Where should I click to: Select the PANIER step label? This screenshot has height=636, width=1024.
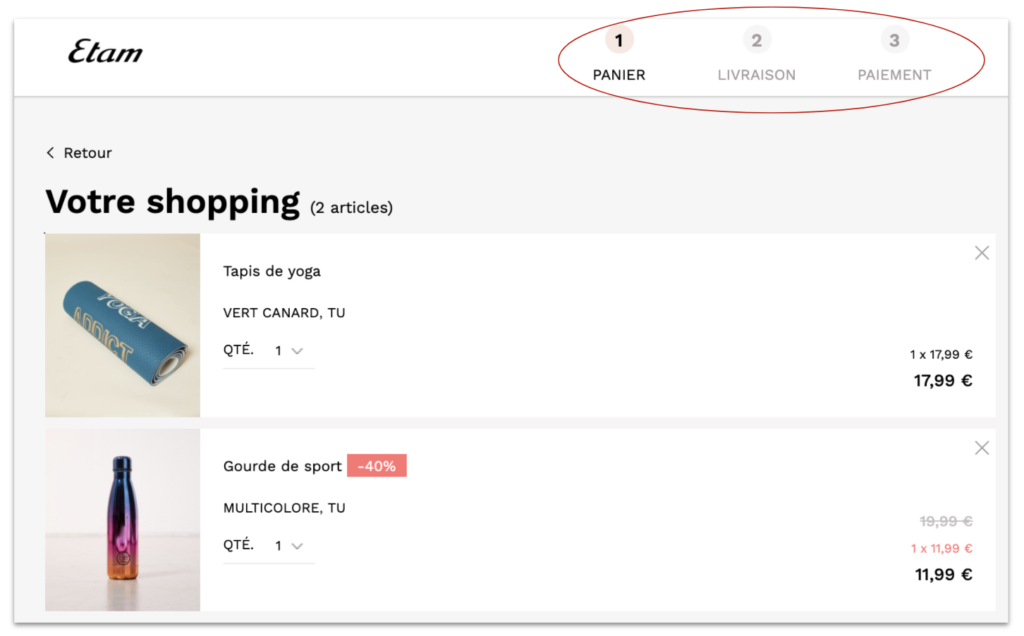619,75
